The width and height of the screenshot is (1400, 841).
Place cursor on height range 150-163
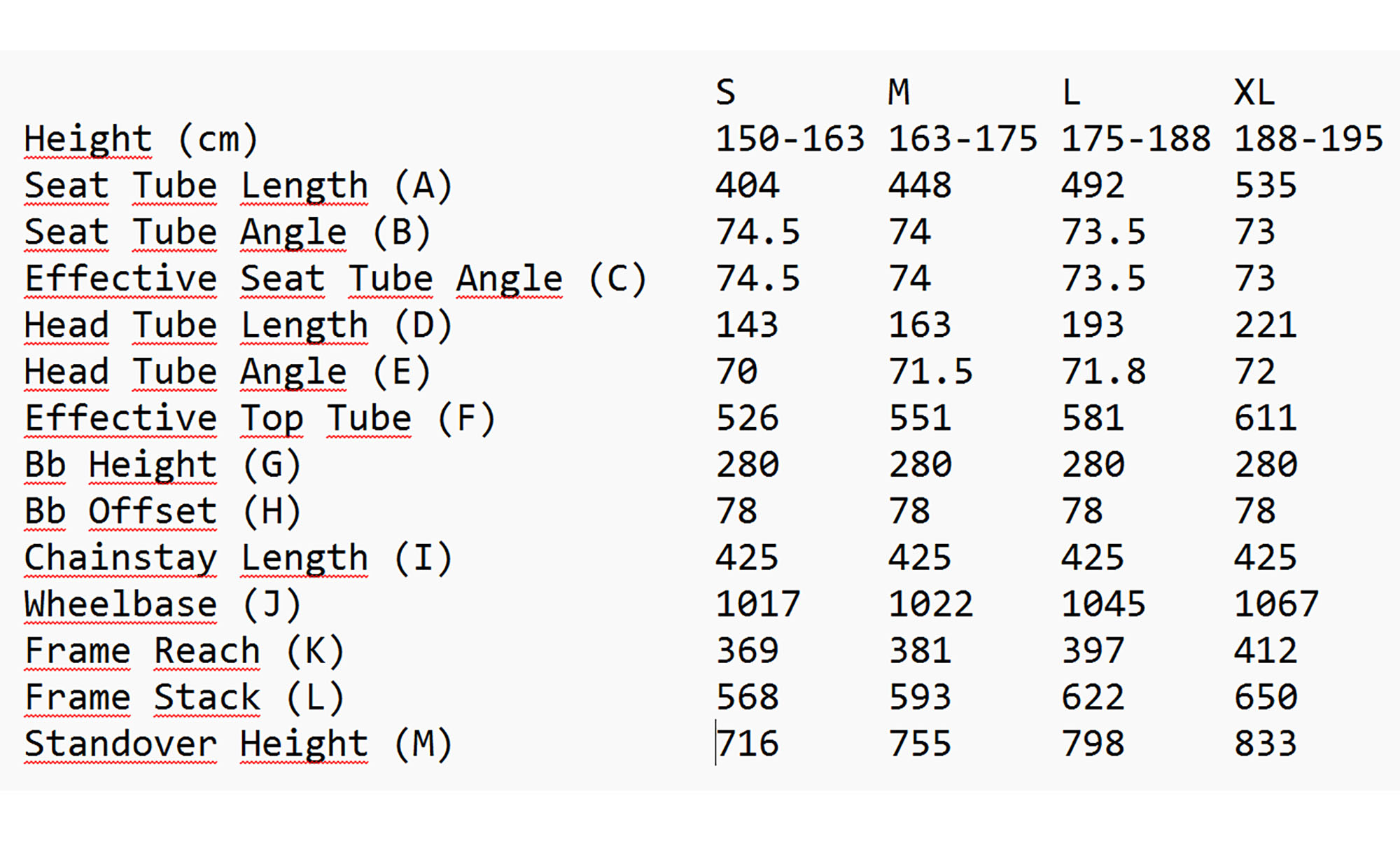(790, 139)
